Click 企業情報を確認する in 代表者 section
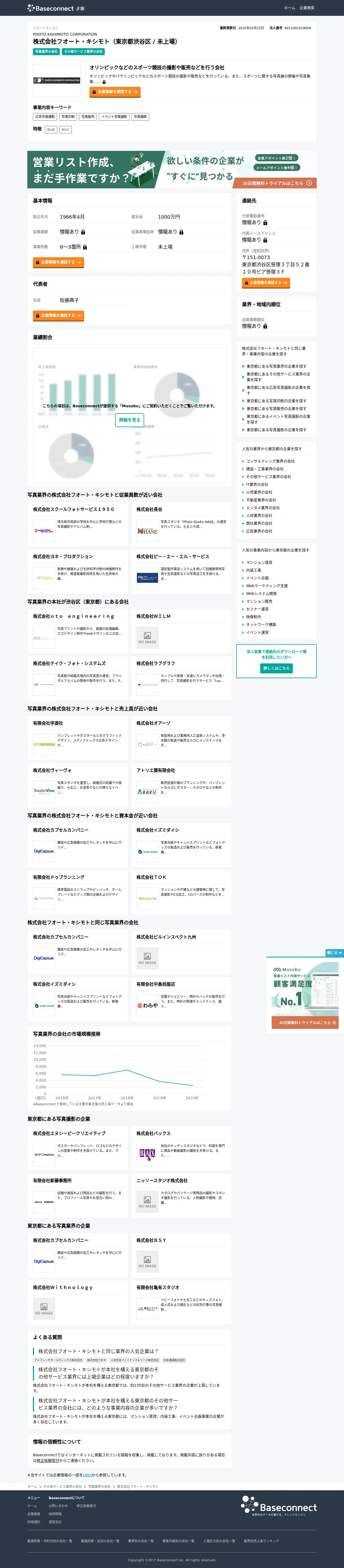 pos(58,316)
